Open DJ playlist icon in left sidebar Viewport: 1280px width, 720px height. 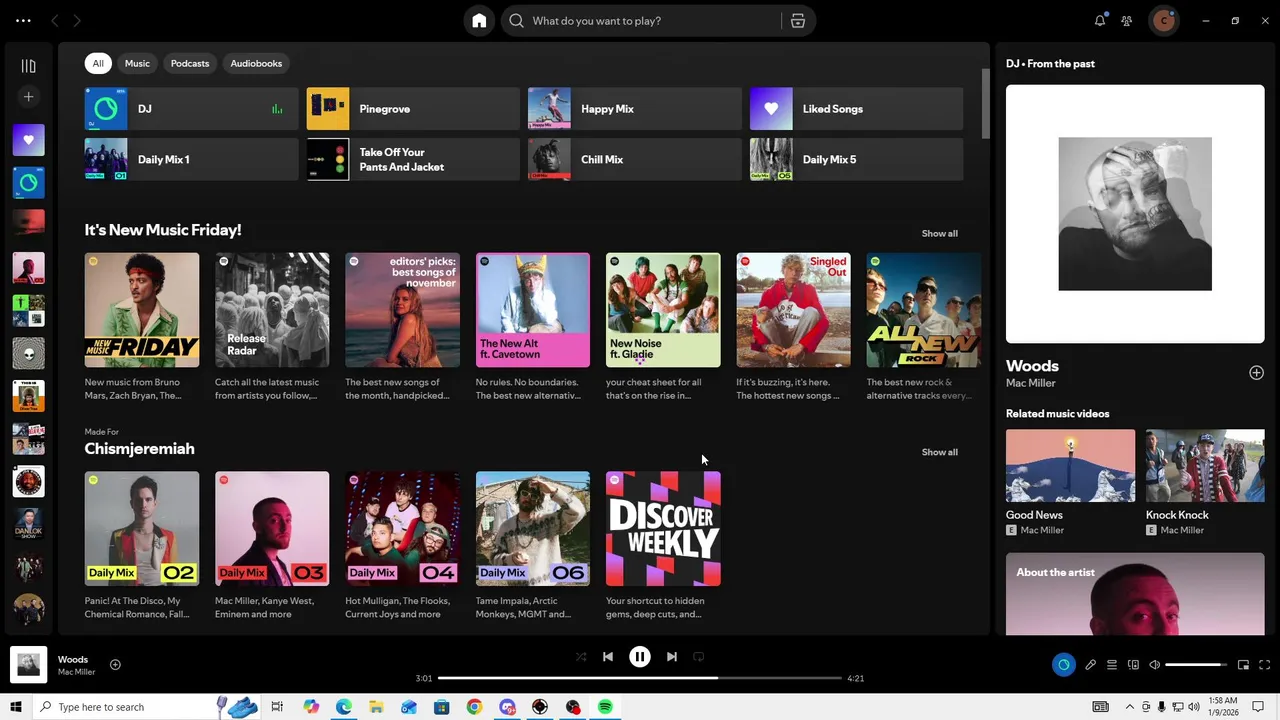28,182
